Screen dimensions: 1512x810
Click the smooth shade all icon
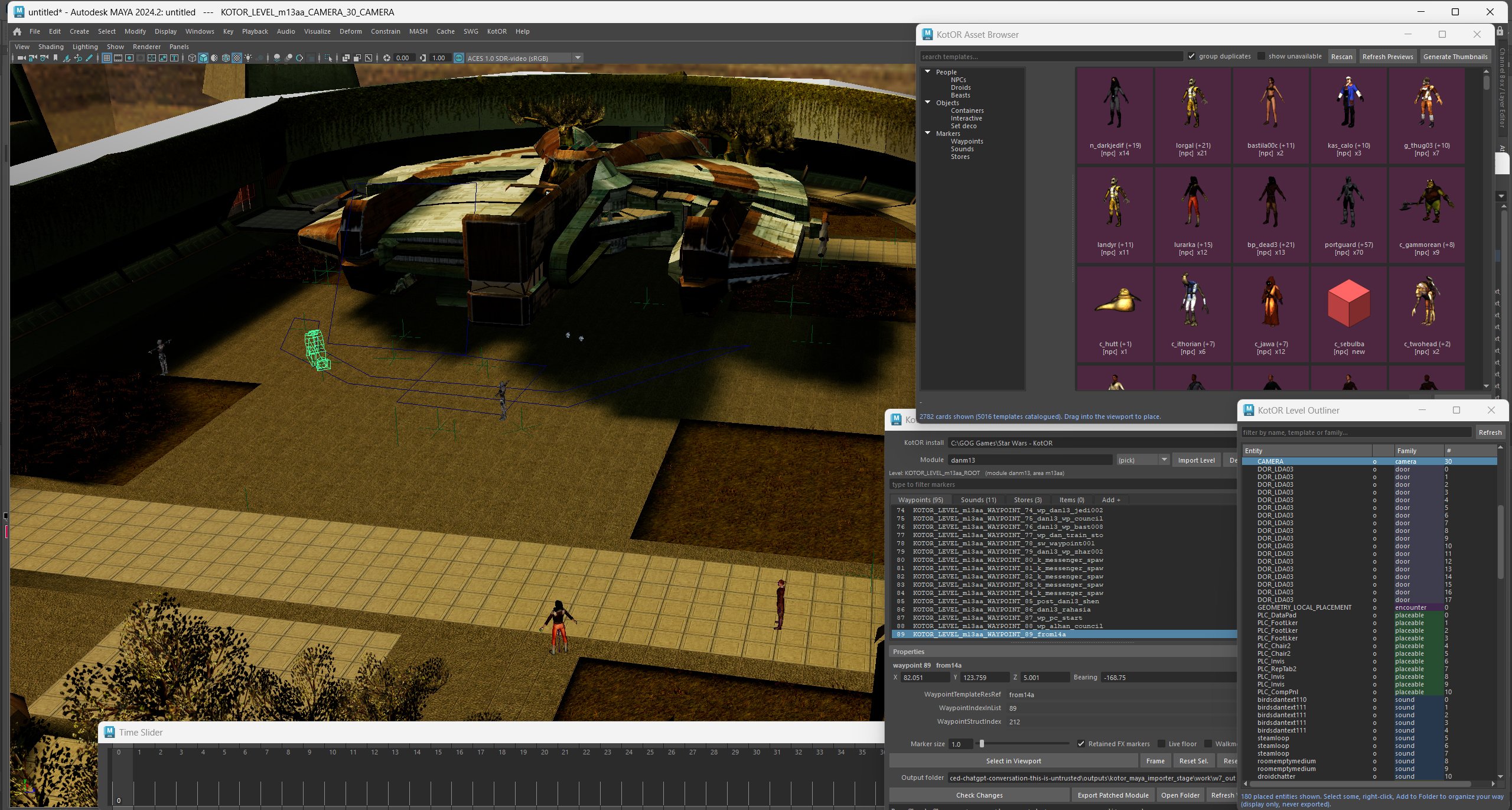pyautogui.click(x=203, y=58)
